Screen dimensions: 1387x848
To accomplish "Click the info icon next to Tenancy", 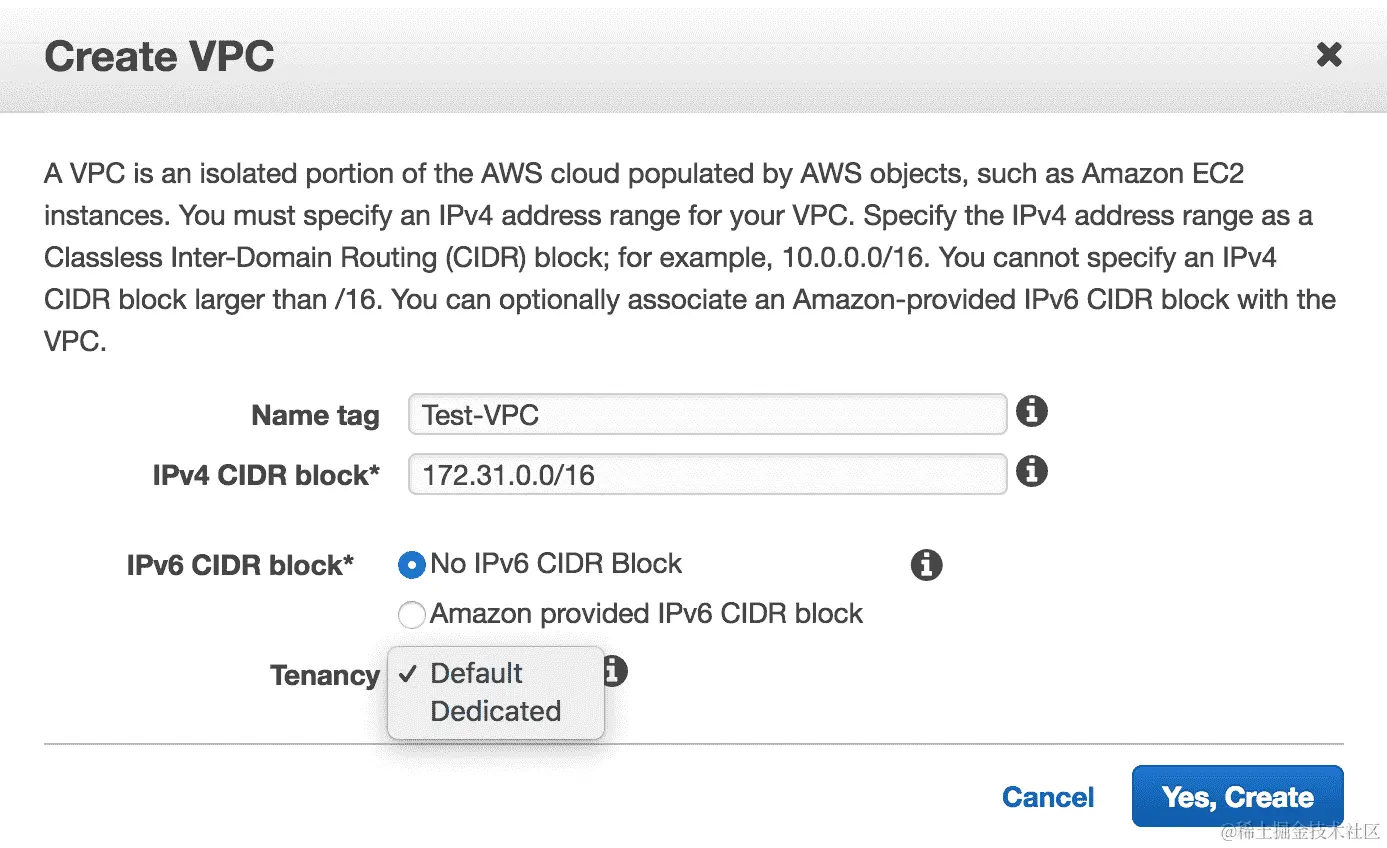I will pos(616,671).
